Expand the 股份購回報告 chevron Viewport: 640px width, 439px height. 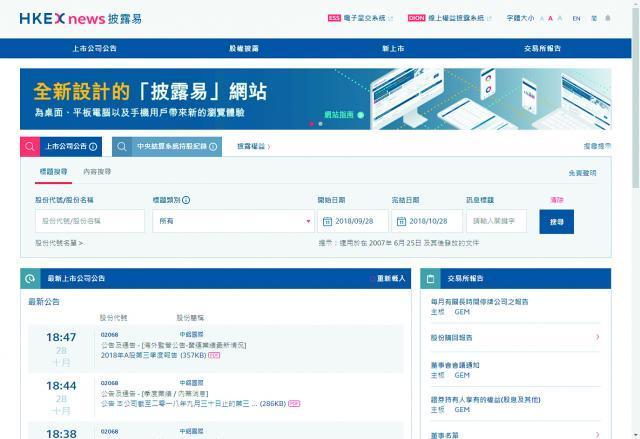(598, 337)
